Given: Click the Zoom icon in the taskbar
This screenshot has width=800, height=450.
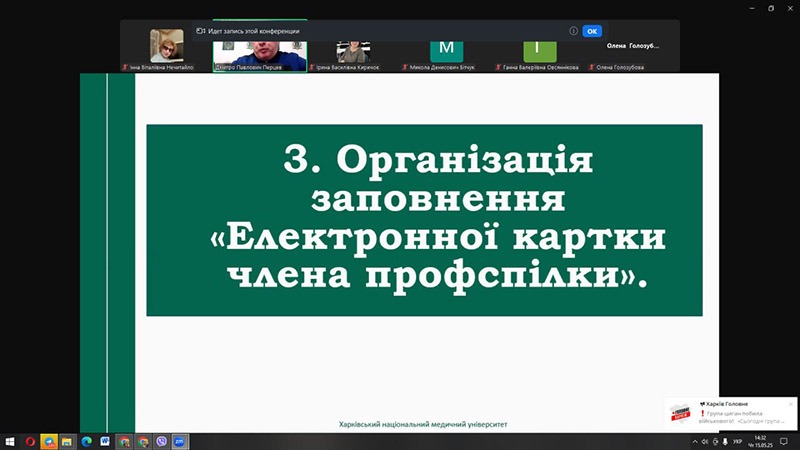Looking at the screenshot, I should click(x=180, y=441).
